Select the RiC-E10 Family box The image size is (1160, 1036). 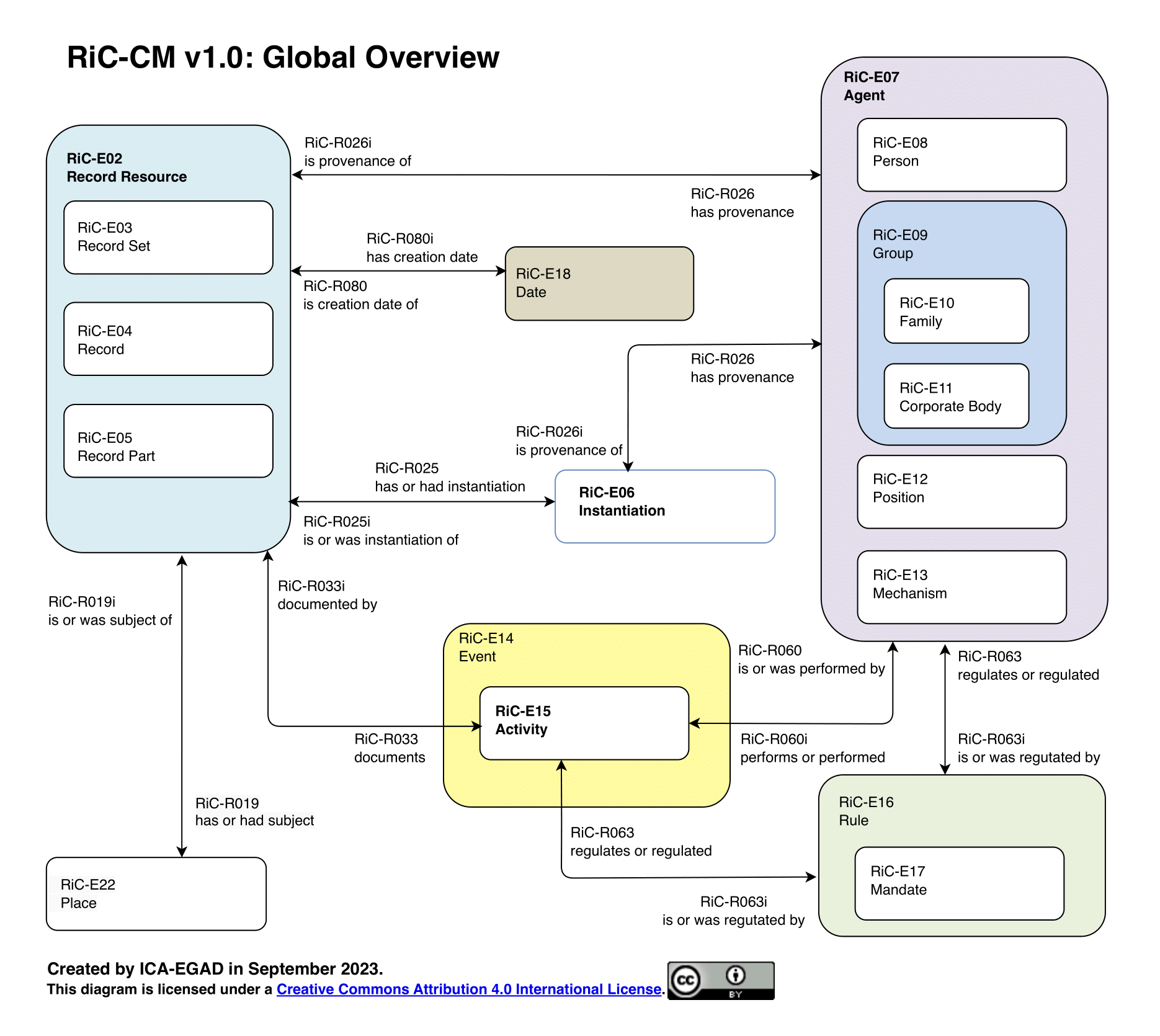[956, 311]
